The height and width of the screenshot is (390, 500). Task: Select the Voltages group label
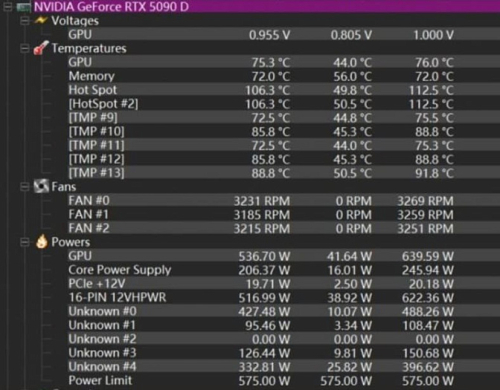click(x=75, y=21)
